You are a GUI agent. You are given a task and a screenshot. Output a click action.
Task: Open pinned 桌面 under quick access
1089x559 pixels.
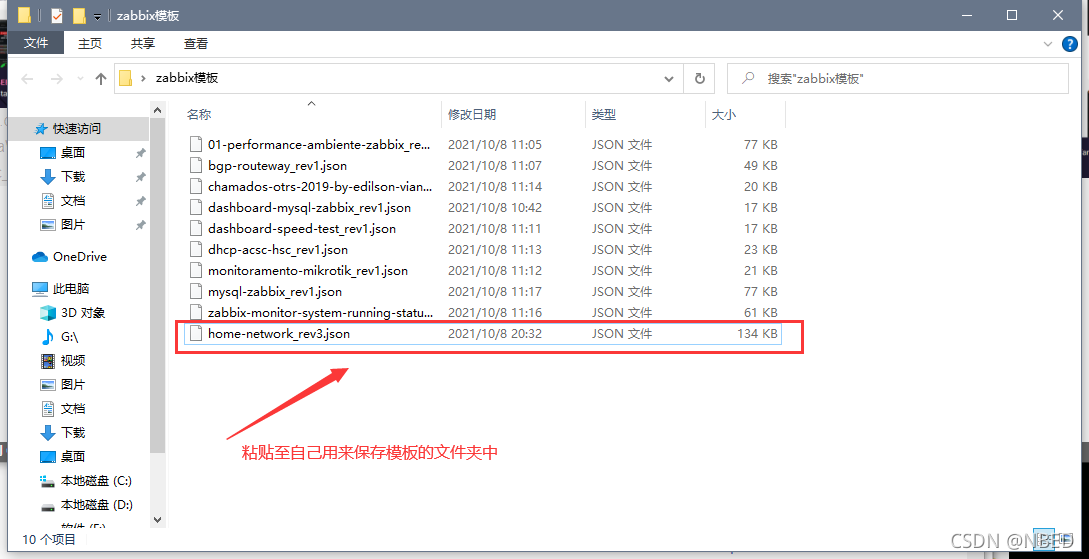(73, 153)
